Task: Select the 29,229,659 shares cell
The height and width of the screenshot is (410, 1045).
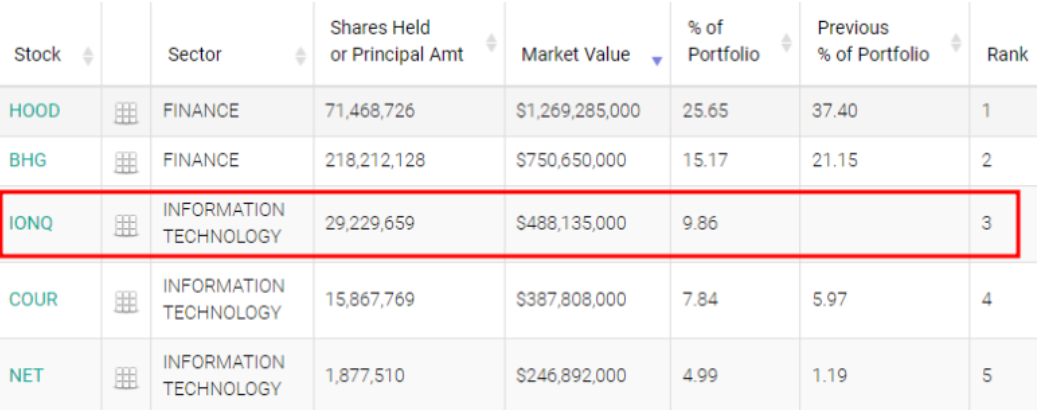Action: (x=370, y=223)
